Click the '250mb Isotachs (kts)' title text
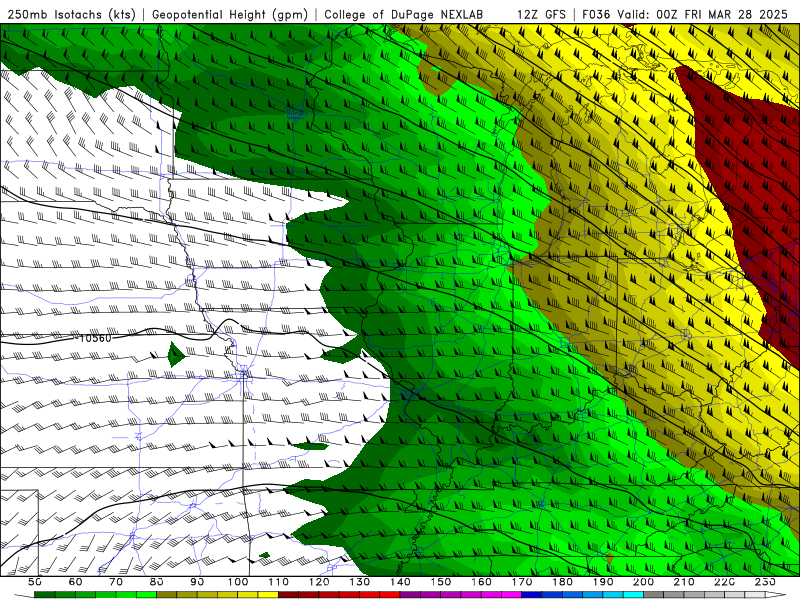The image size is (800, 600). (71, 14)
